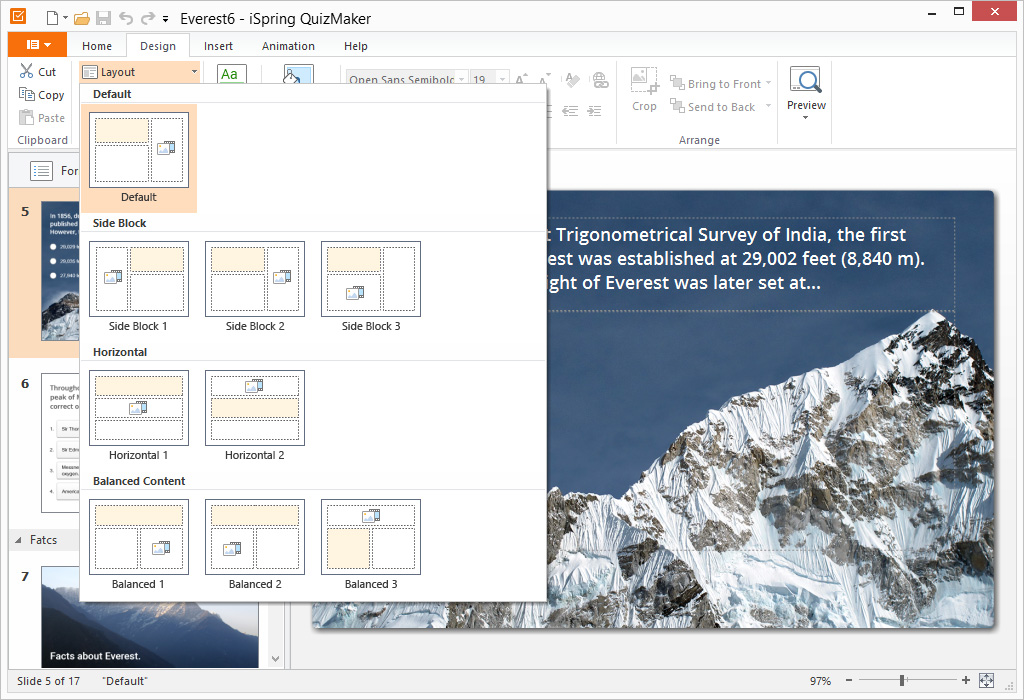Expand the Bring to Front options arrow
The height and width of the screenshot is (700, 1024).
(769, 83)
